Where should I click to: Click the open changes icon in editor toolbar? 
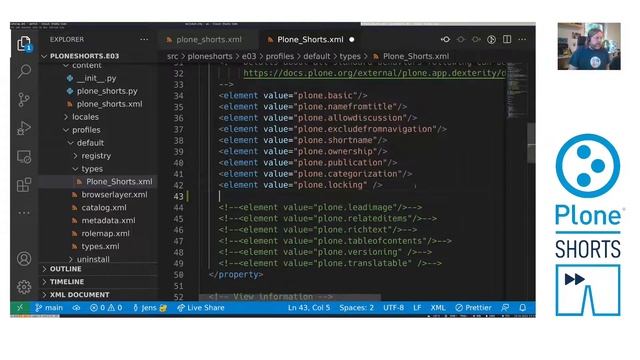point(491,40)
